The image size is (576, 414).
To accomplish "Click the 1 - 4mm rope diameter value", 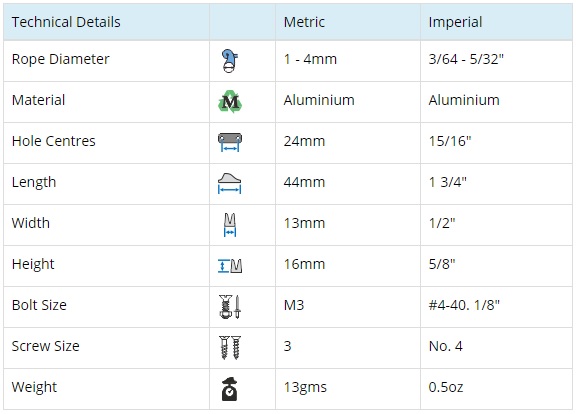I will coord(310,59).
